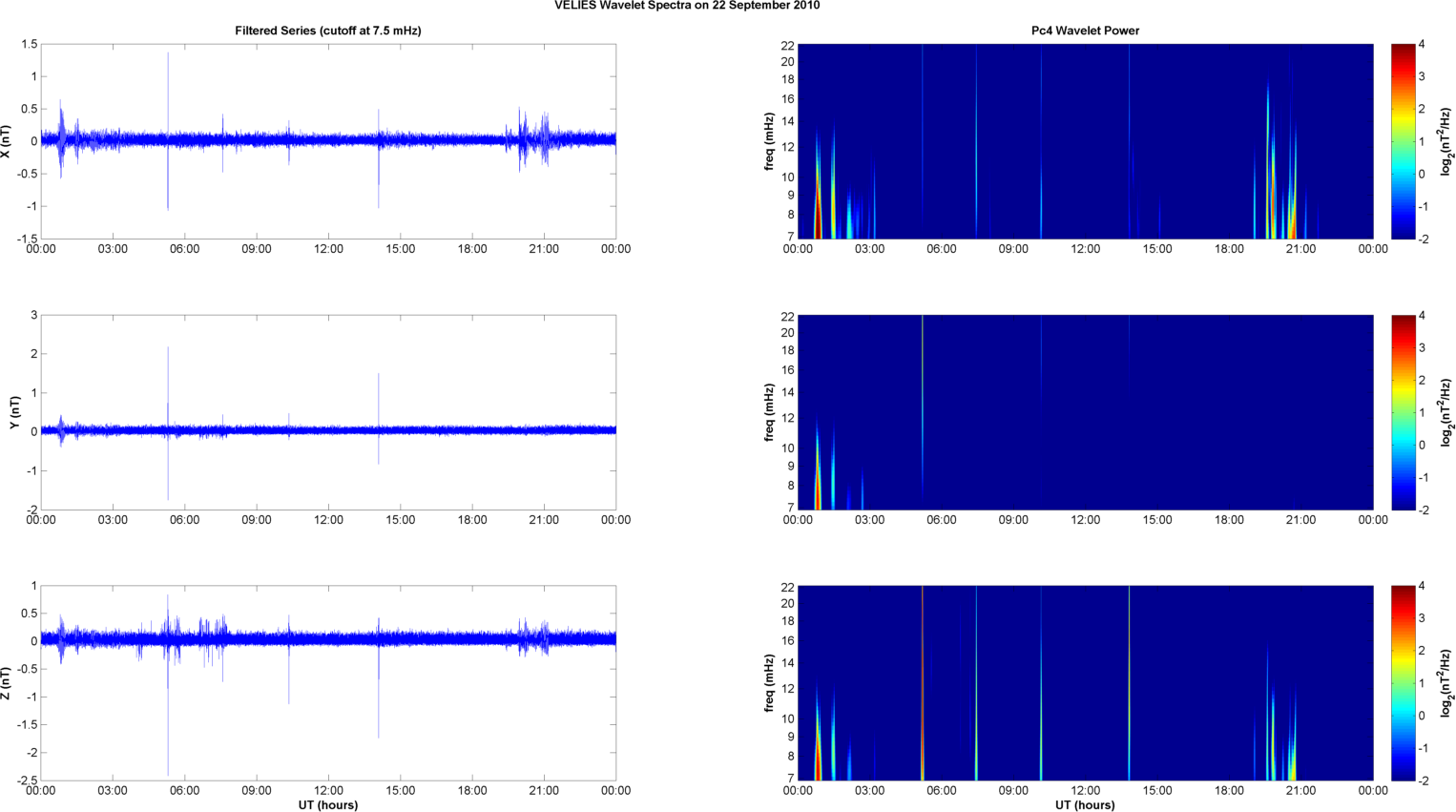Viewport: 1456px width, 812px height.
Task: Click the 'X (nT)' y-axis label
Action: [x=6, y=141]
